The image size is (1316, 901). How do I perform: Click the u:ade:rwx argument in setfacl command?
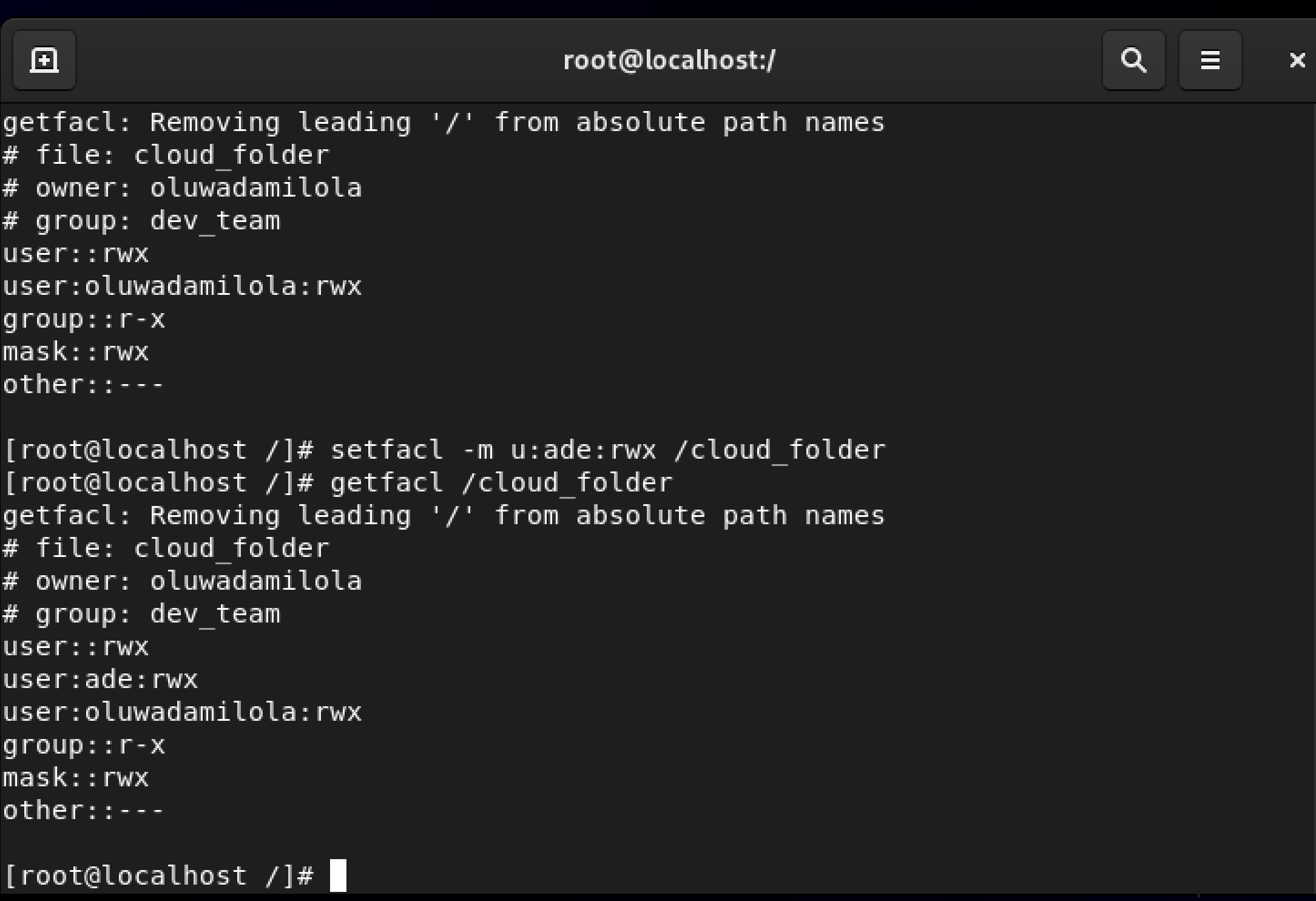point(583,450)
